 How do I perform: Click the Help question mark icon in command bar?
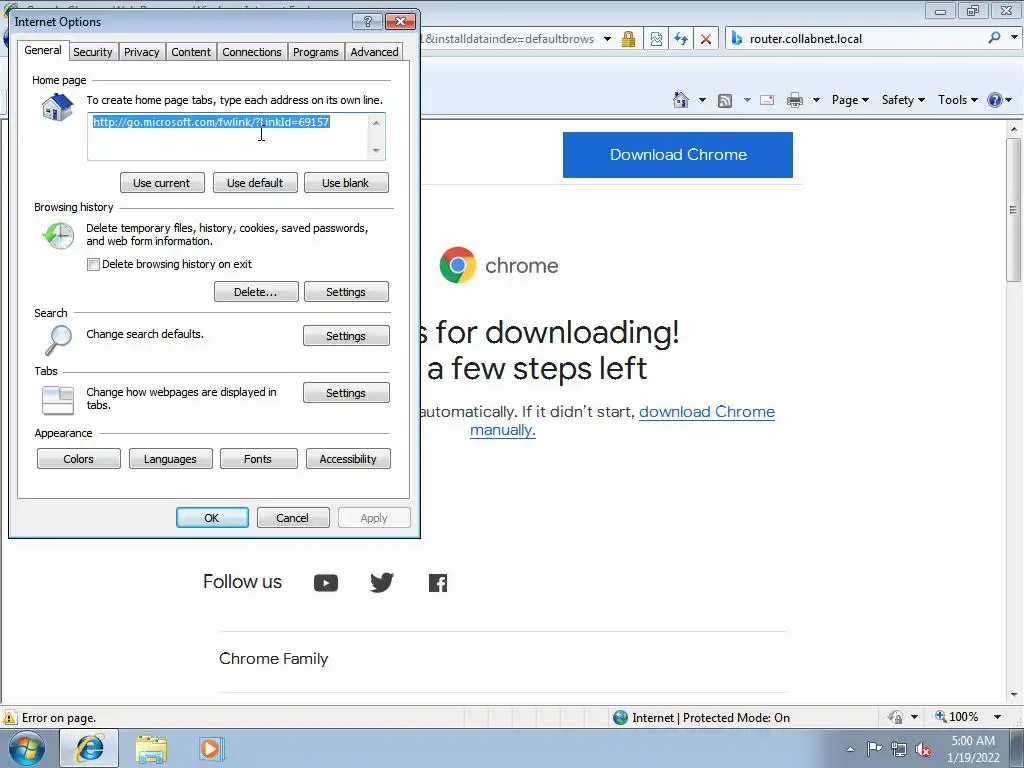pyautogui.click(x=995, y=100)
